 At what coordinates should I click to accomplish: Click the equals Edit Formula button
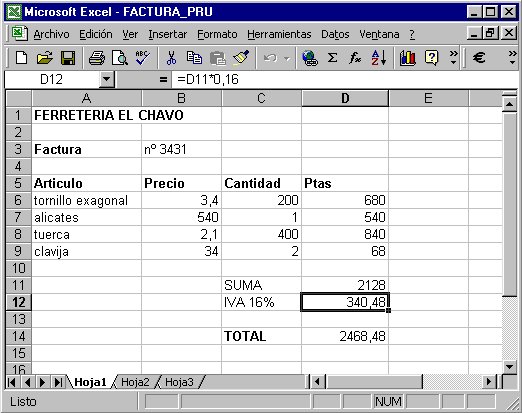(x=163, y=79)
